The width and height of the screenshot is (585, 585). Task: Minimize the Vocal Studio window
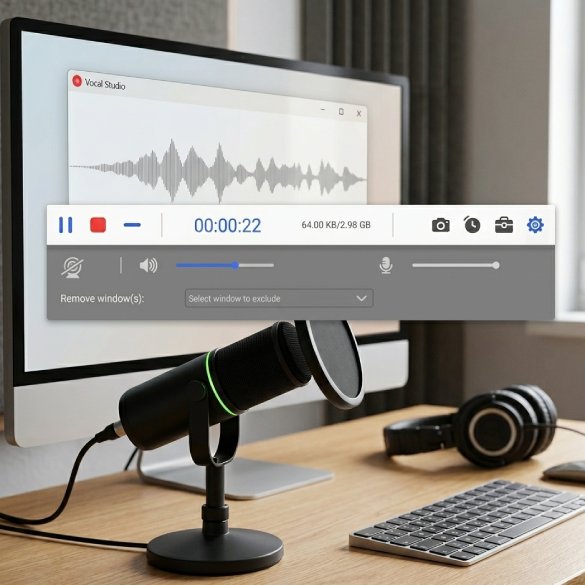coord(323,110)
